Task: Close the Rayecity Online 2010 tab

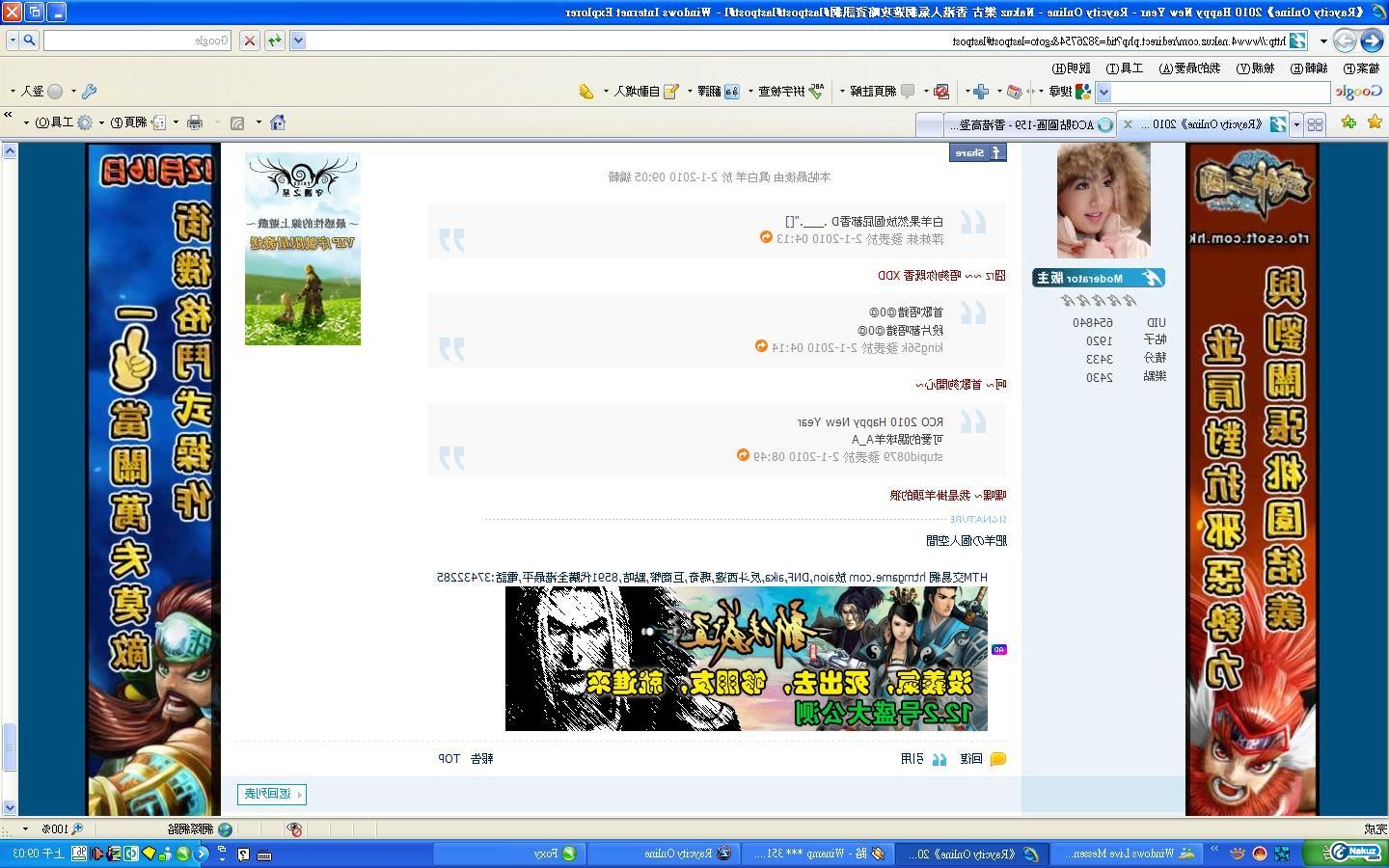Action: coord(1128,124)
